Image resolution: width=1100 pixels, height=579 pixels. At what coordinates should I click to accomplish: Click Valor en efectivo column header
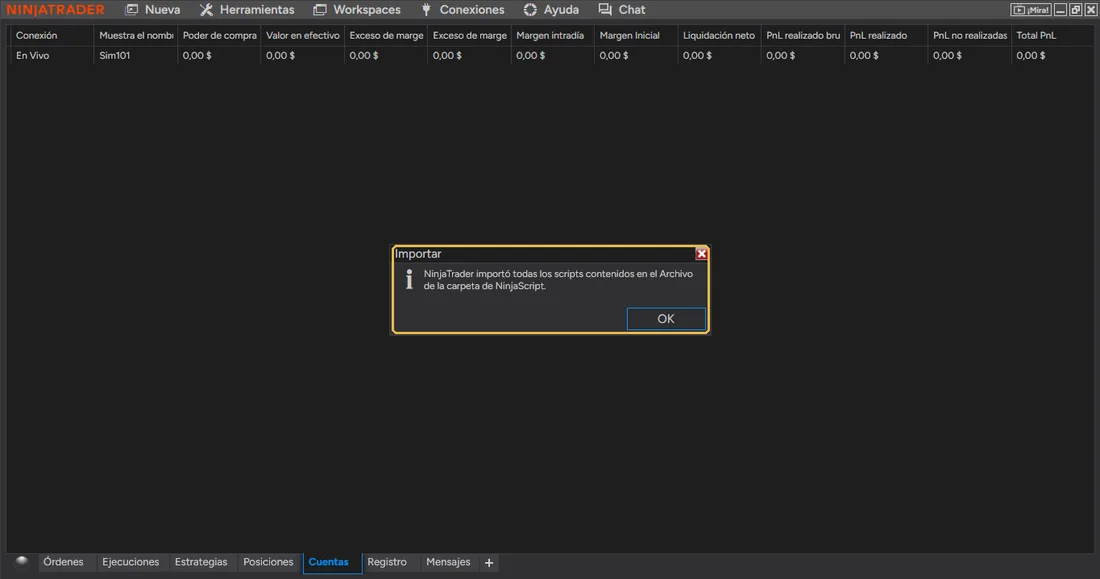tap(302, 35)
